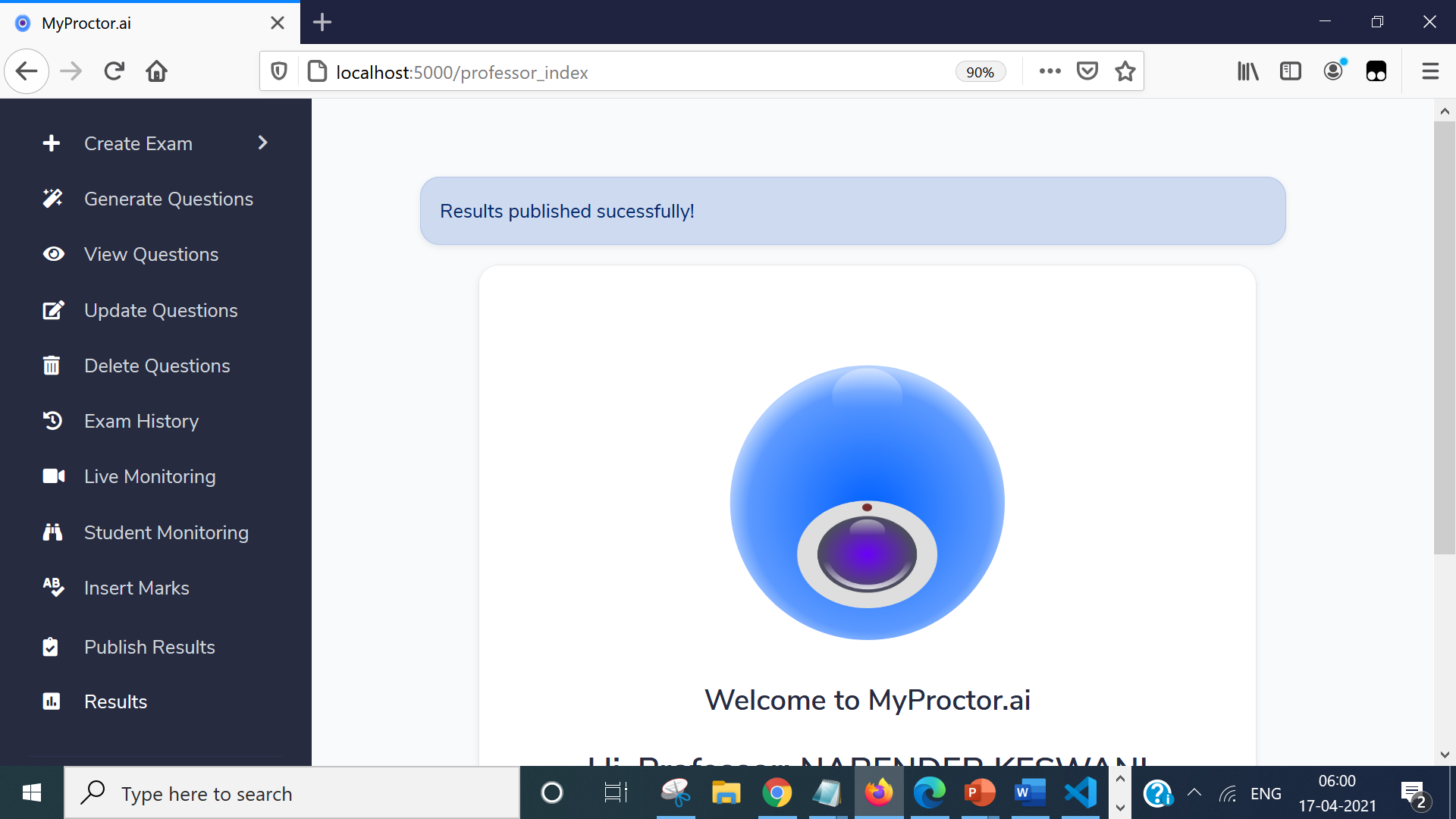Reset the 90% zoom level badge
The width and height of the screenshot is (1456, 819).
tap(980, 72)
